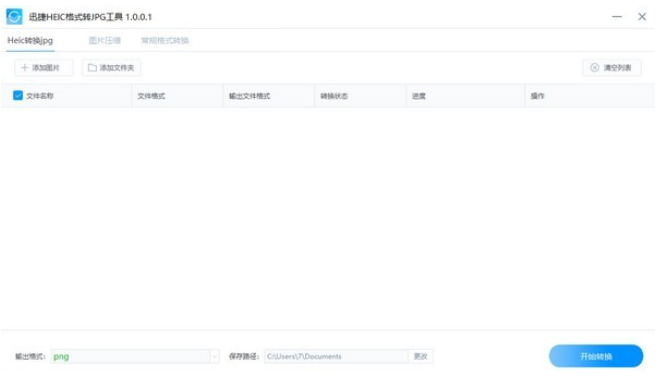Open the output format png dropdown
The height and width of the screenshot is (392, 656).
pyautogui.click(x=135, y=356)
